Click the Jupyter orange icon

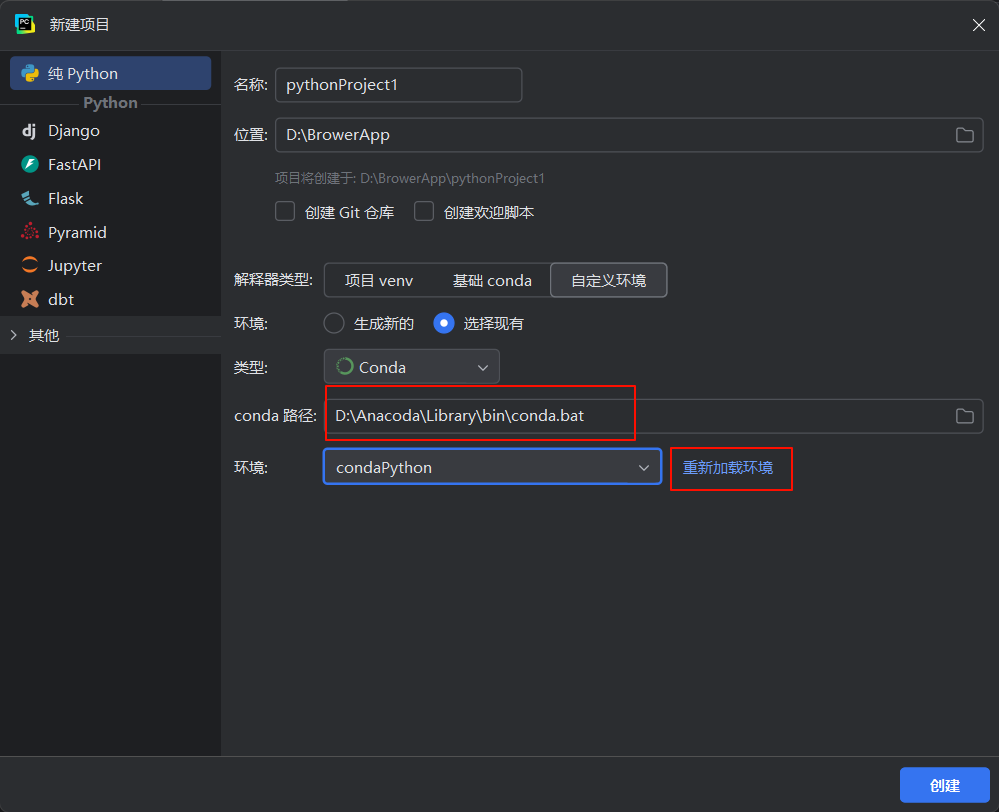[x=30, y=265]
